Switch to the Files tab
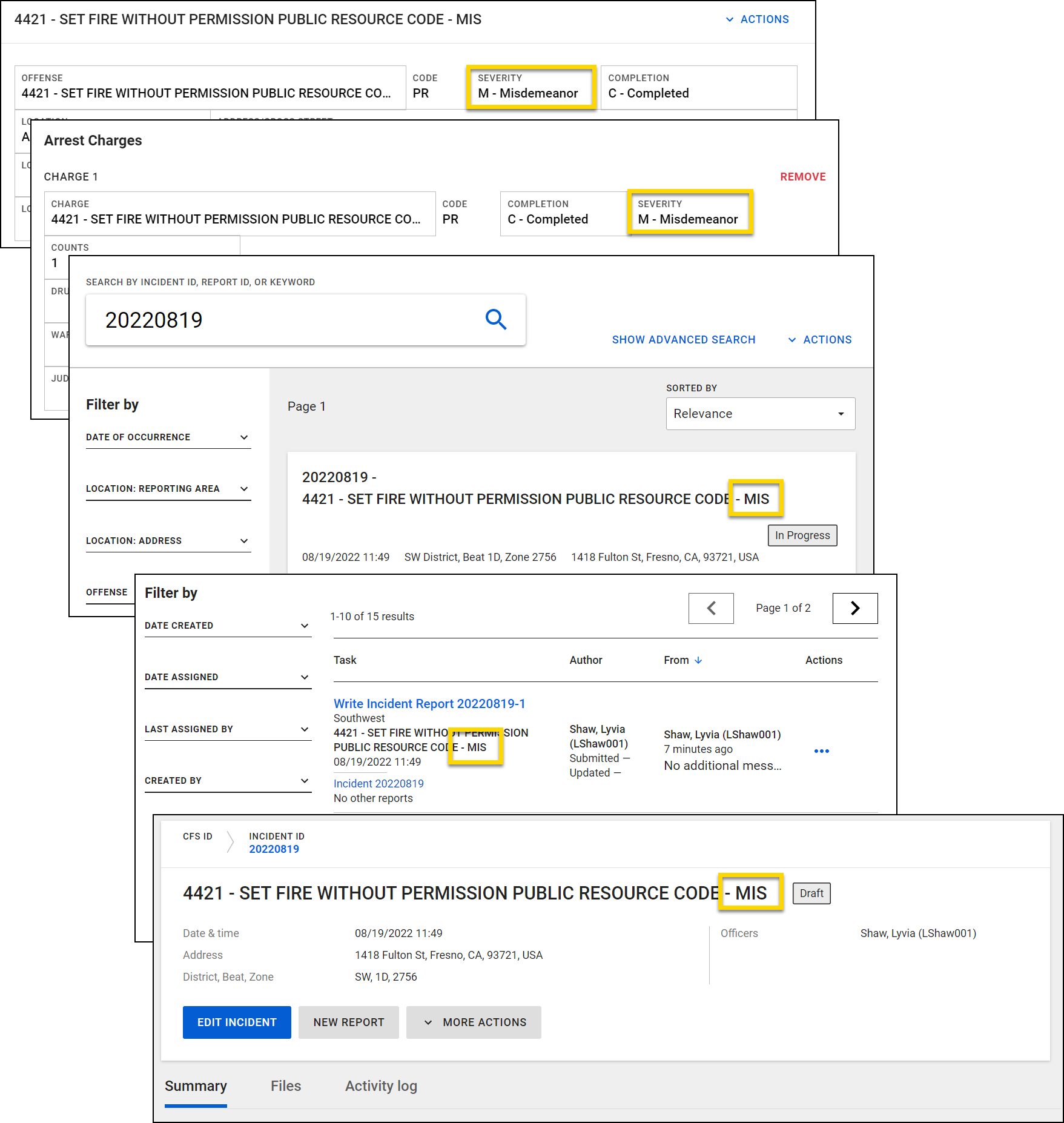The width and height of the screenshot is (1064, 1123). [286, 1086]
